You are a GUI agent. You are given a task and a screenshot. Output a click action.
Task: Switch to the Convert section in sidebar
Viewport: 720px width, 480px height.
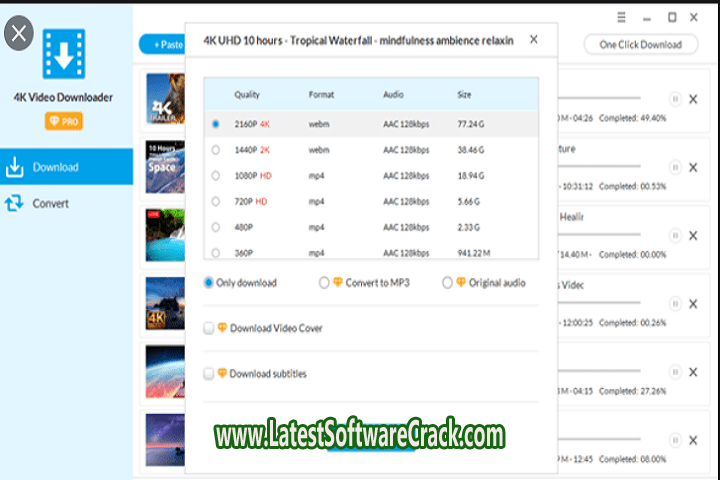tap(50, 203)
